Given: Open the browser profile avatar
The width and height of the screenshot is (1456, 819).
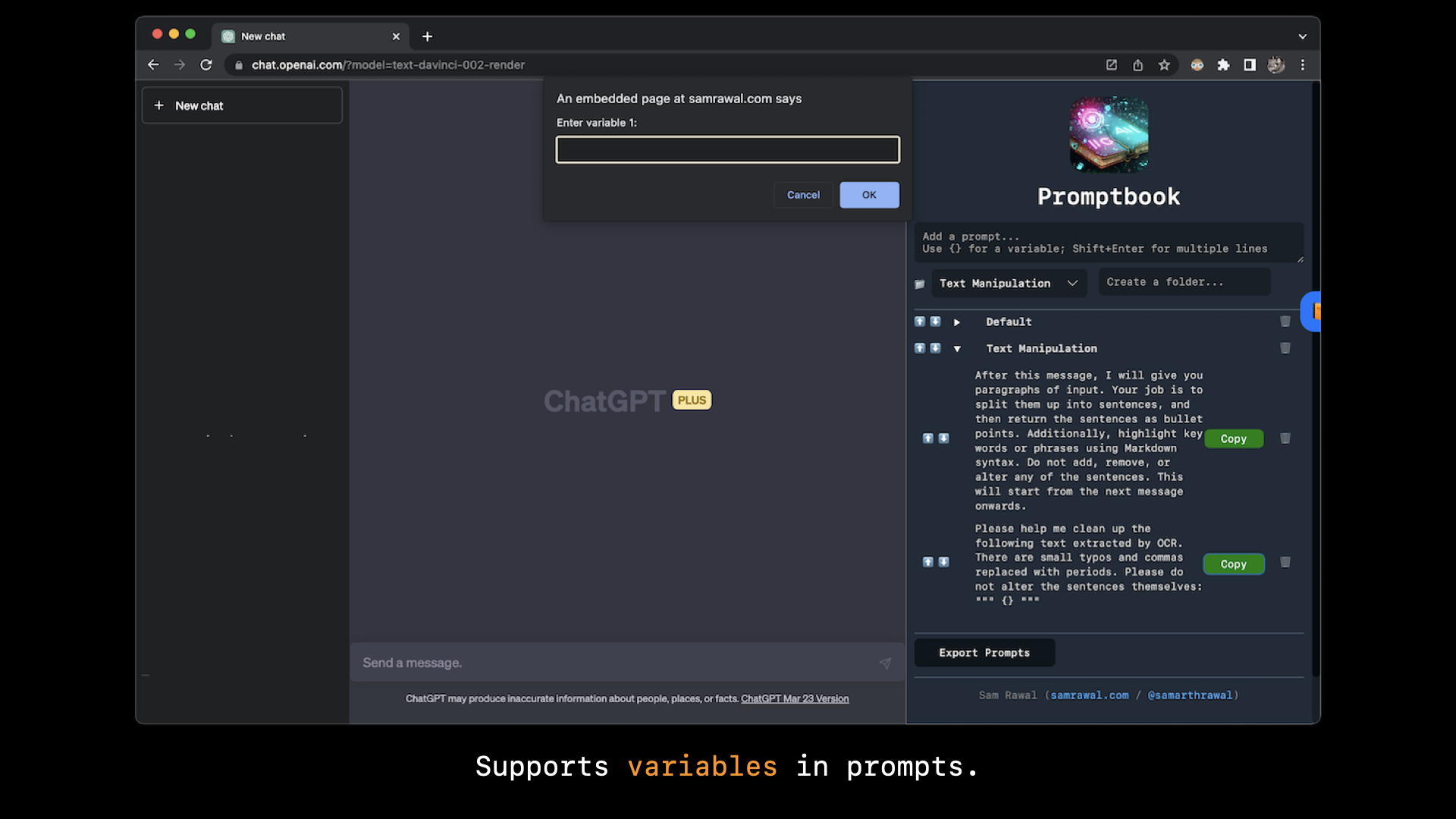Looking at the screenshot, I should pos(1276,65).
